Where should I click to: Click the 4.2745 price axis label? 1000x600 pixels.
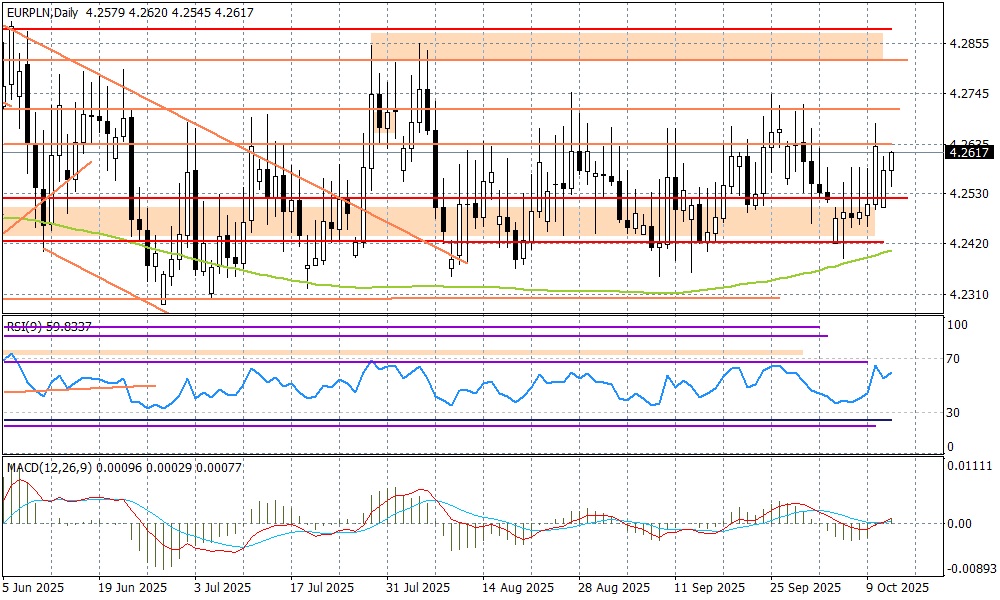(x=969, y=94)
